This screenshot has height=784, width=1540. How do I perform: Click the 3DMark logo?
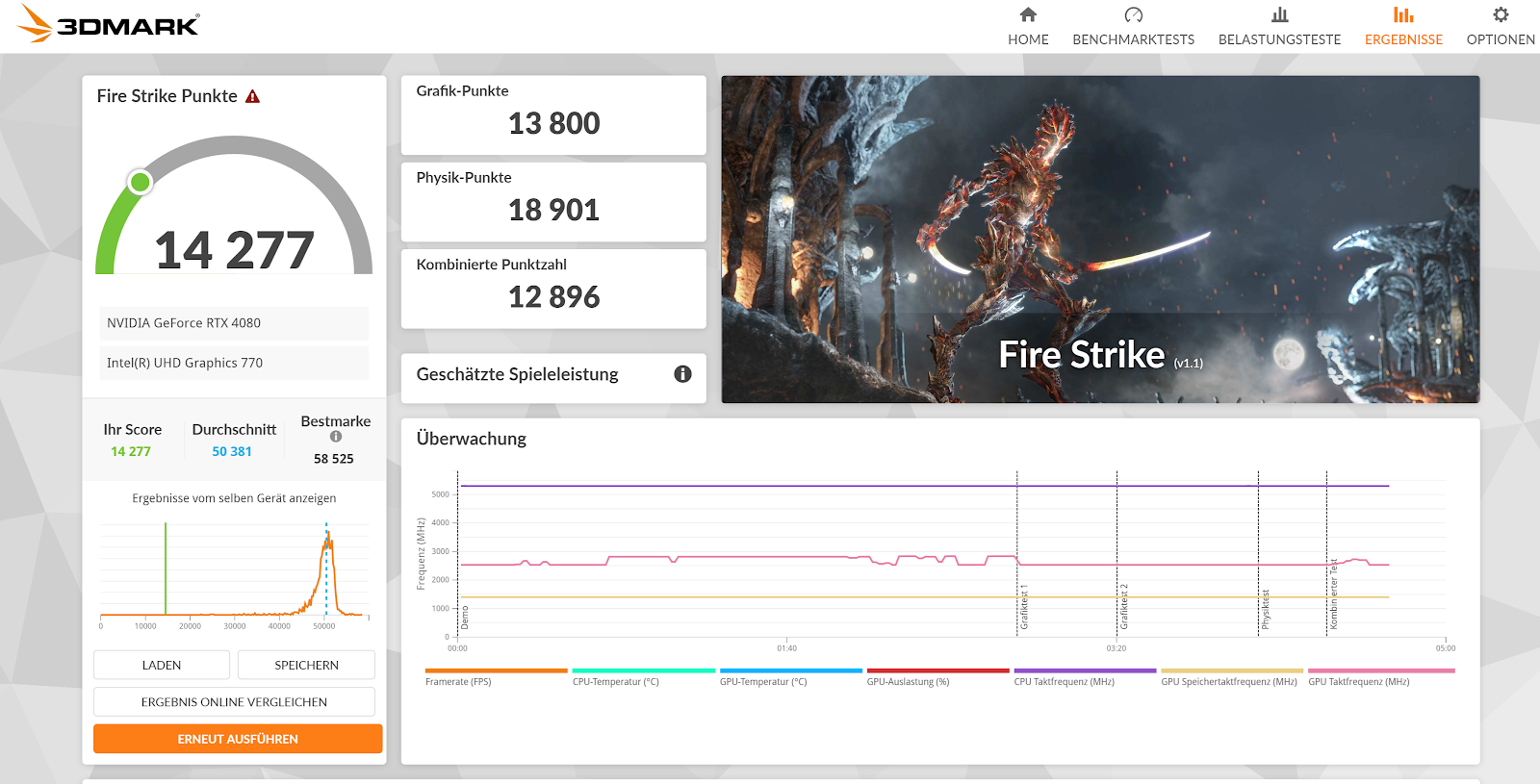[x=109, y=24]
